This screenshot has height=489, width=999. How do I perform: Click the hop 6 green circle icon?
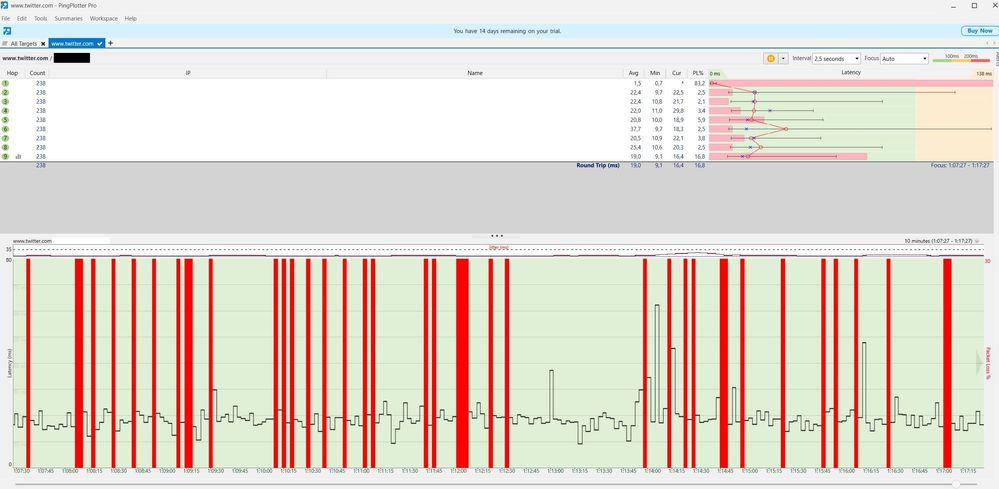coord(6,129)
